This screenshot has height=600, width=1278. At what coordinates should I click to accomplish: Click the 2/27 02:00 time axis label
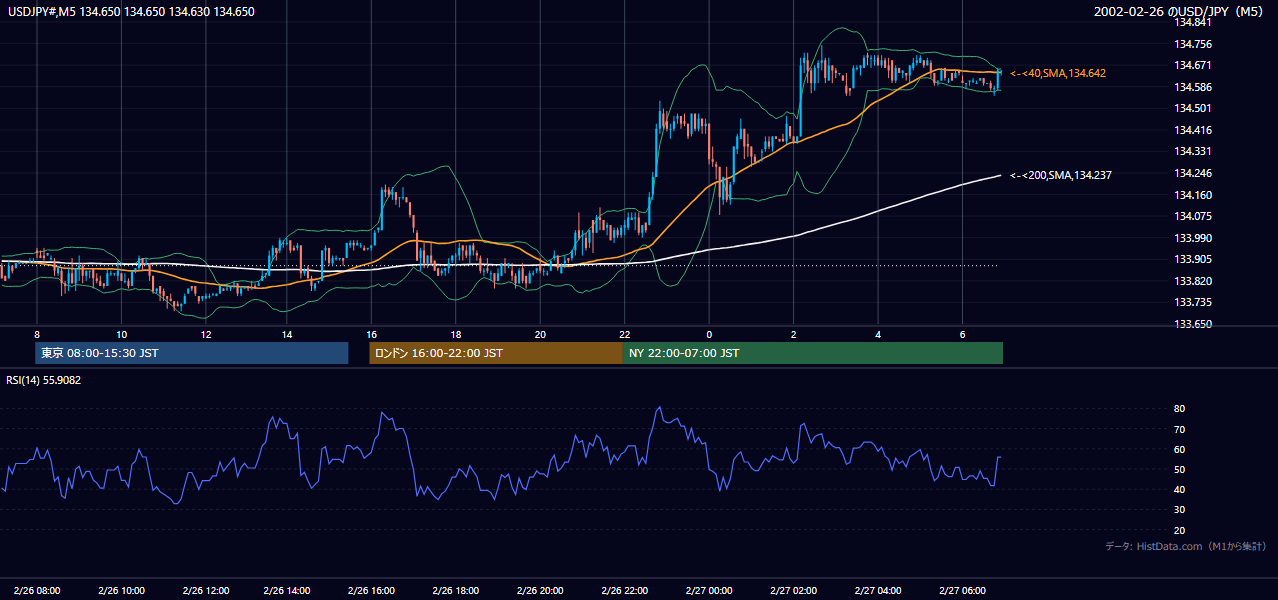click(x=794, y=590)
